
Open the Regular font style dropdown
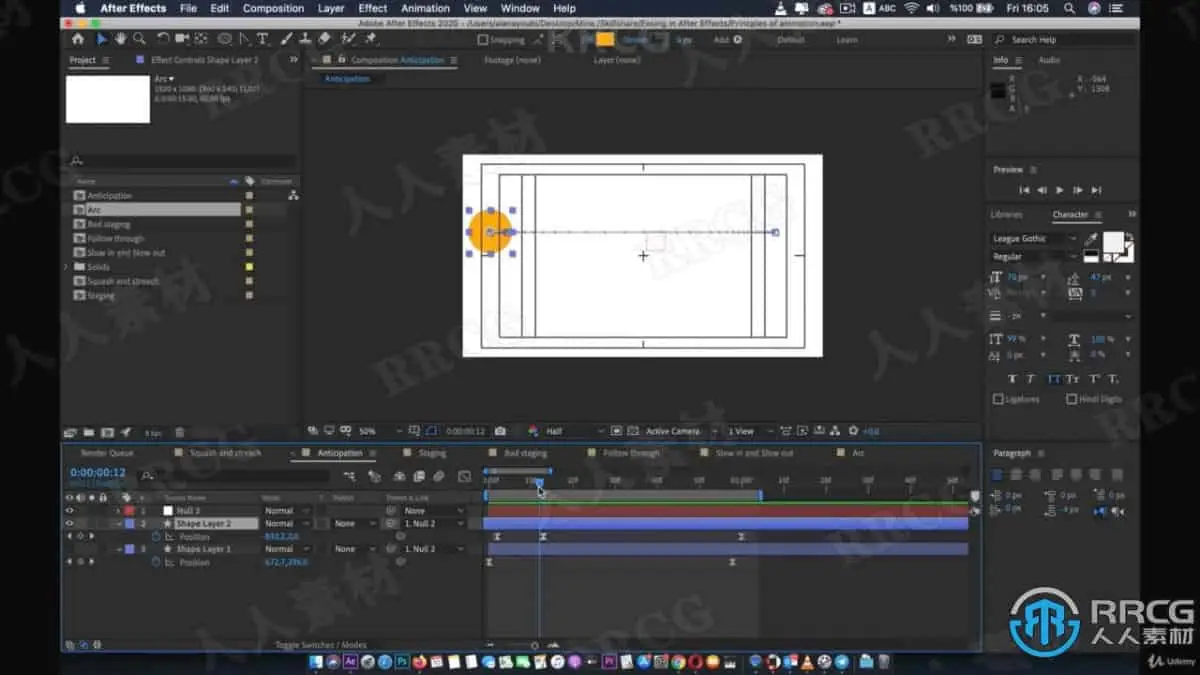[x=1034, y=257]
